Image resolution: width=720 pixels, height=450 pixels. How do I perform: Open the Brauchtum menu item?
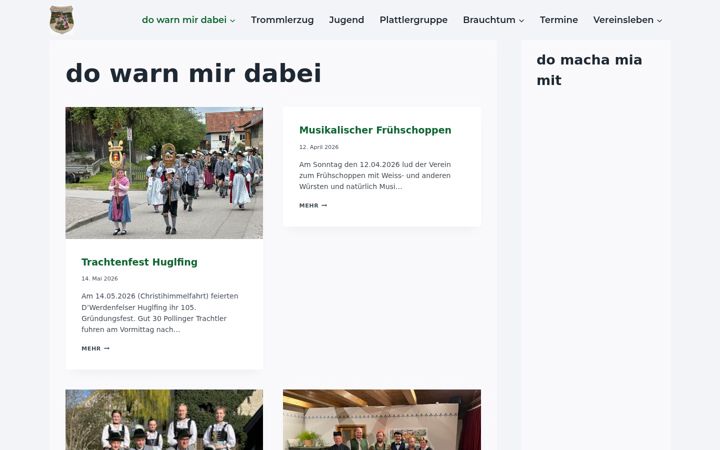click(x=489, y=20)
